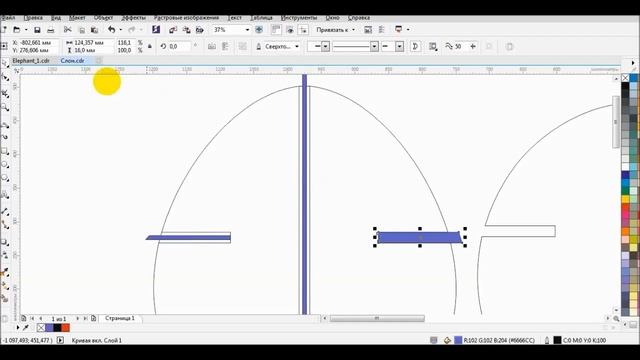Viewport: 640px width, 360px height.
Task: Click the Paste clipboard icon
Action: (94, 30)
